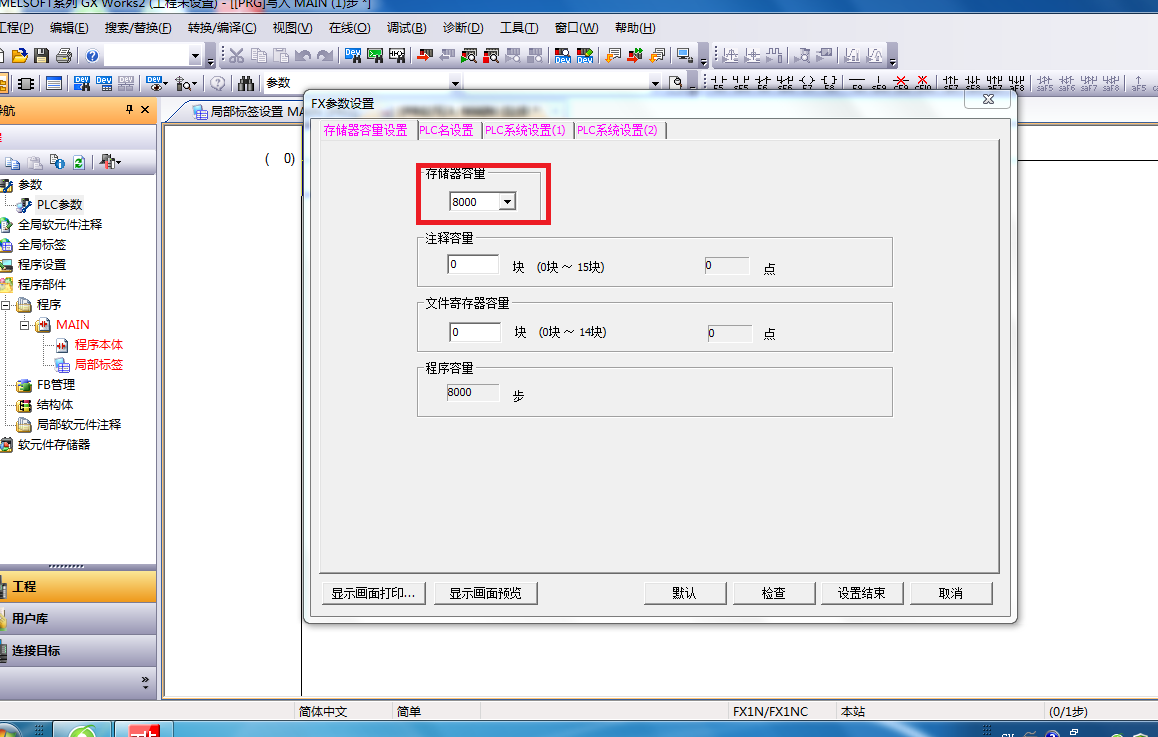Screen dimensions: 1158x737
Task: Open the 参数 combo box in toolbar
Action: pyautogui.click(x=455, y=83)
